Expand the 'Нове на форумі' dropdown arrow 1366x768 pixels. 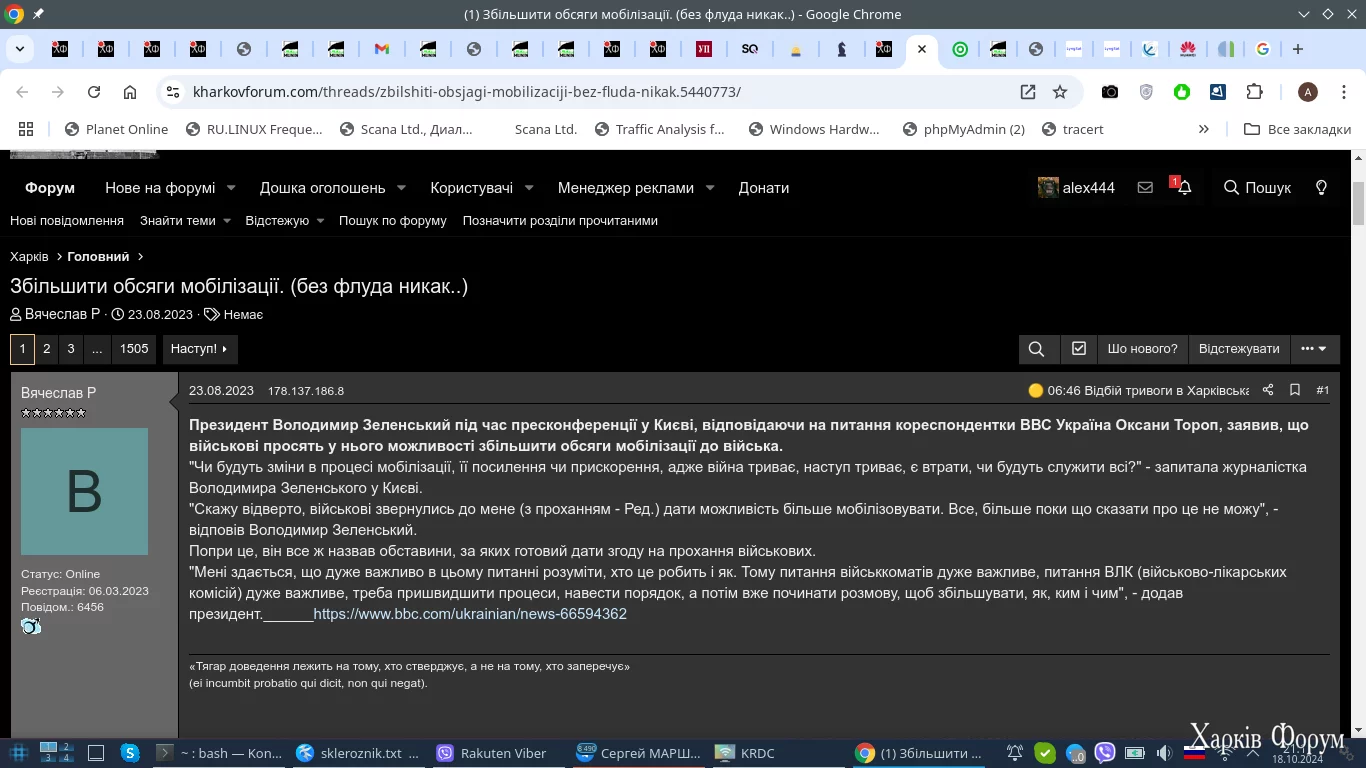click(x=231, y=188)
